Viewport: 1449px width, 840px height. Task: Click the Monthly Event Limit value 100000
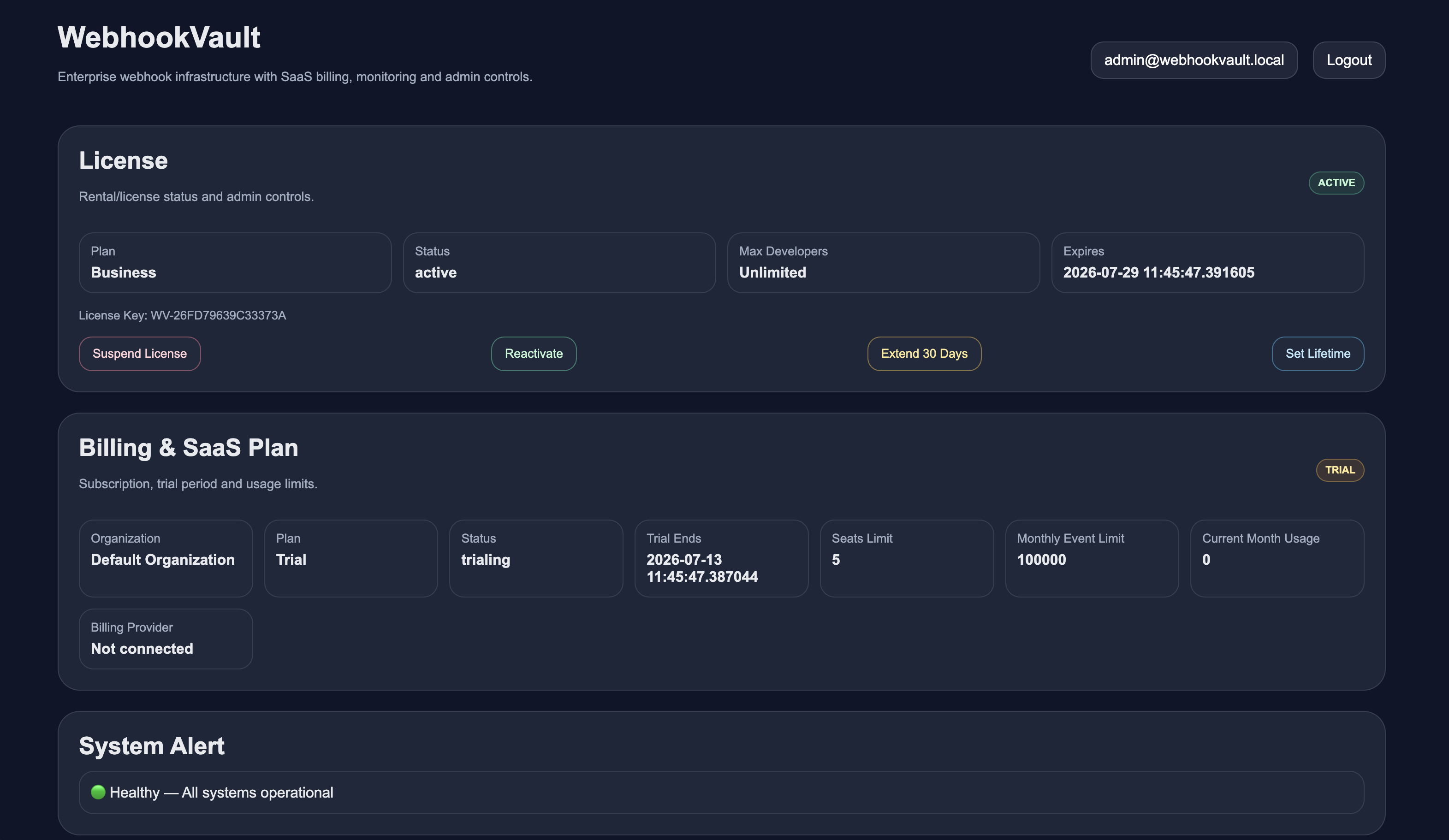(x=1041, y=559)
